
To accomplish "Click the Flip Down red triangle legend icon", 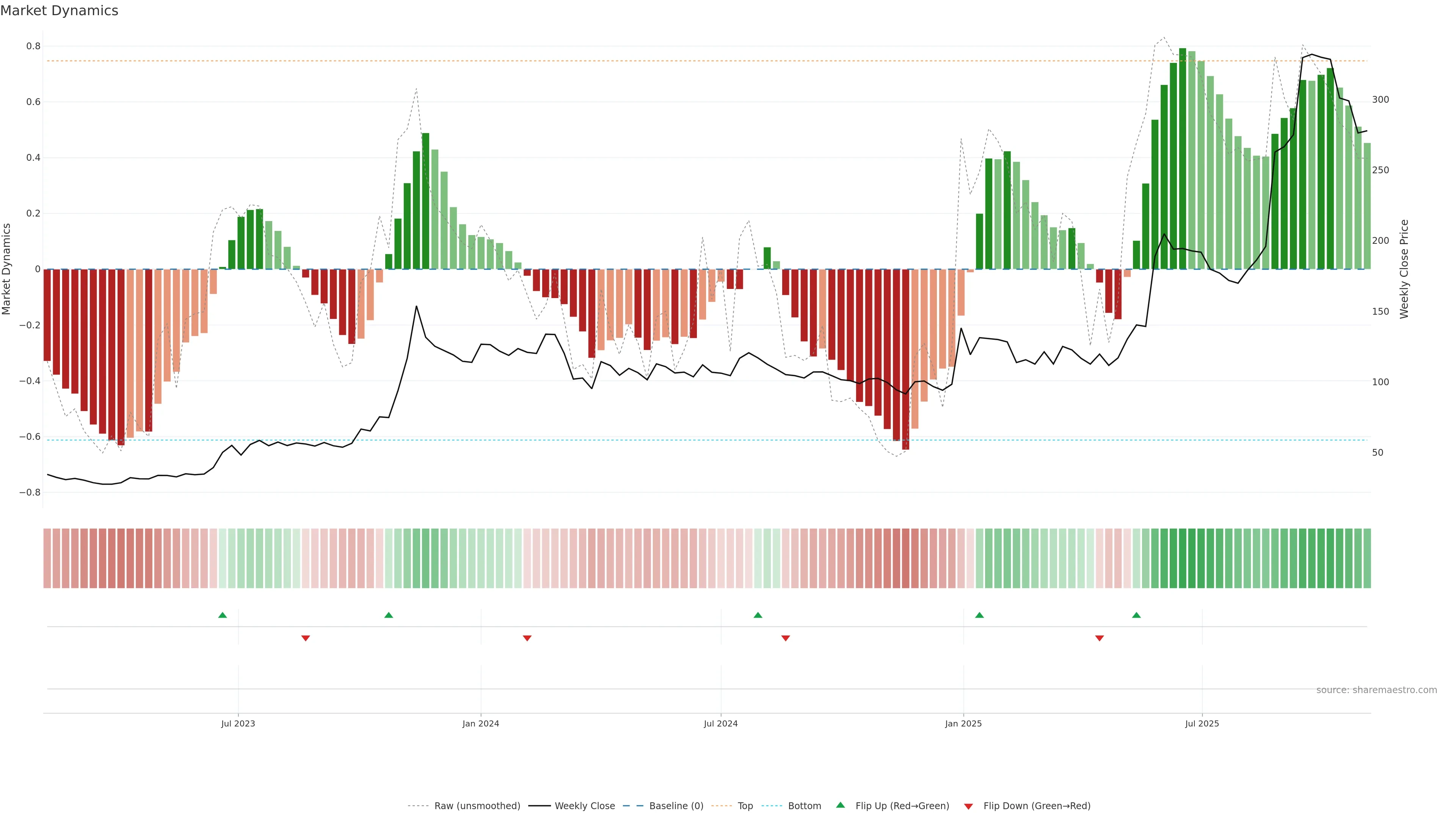I will click(x=968, y=806).
